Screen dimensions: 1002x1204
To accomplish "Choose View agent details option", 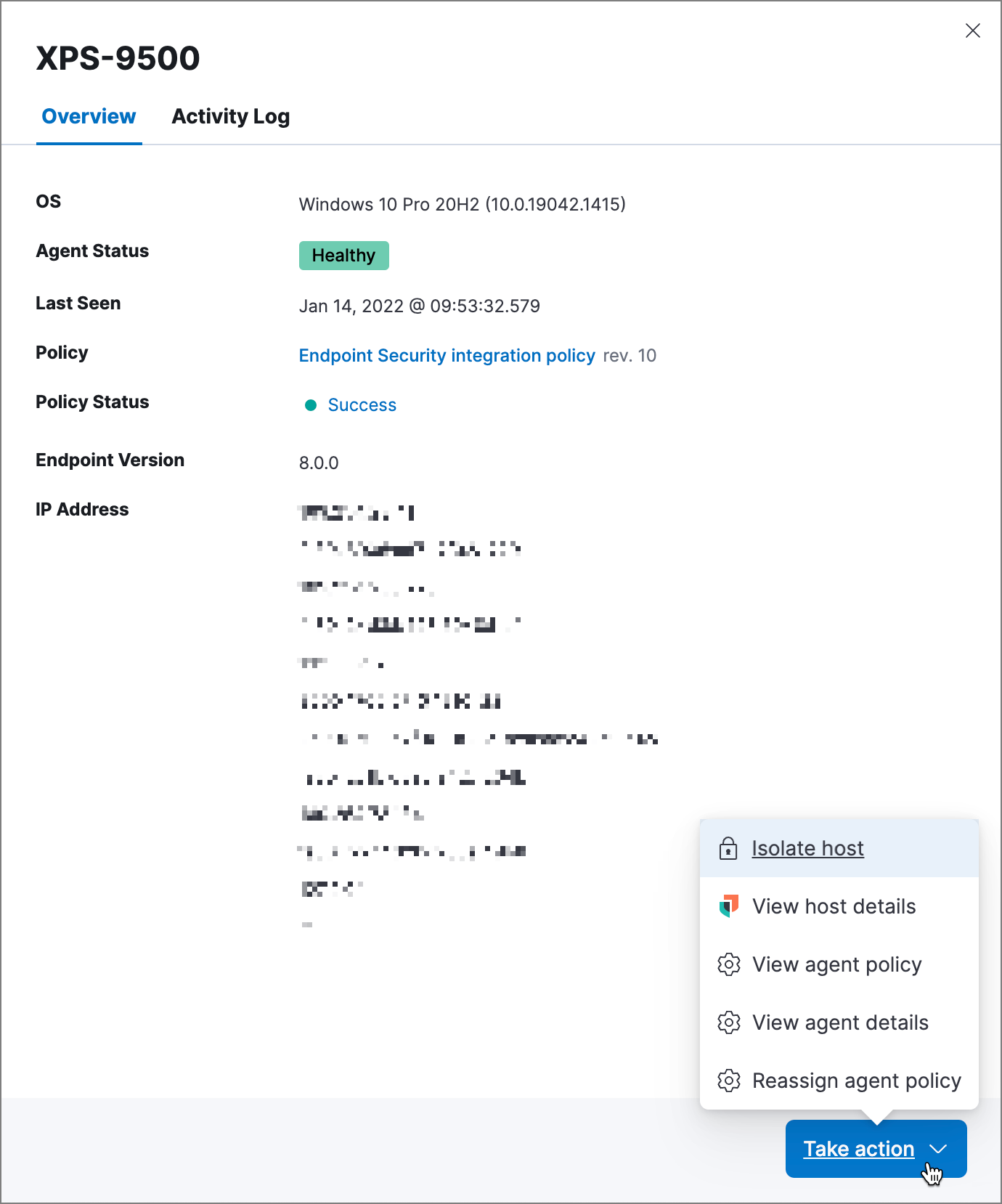I will 840,1022.
